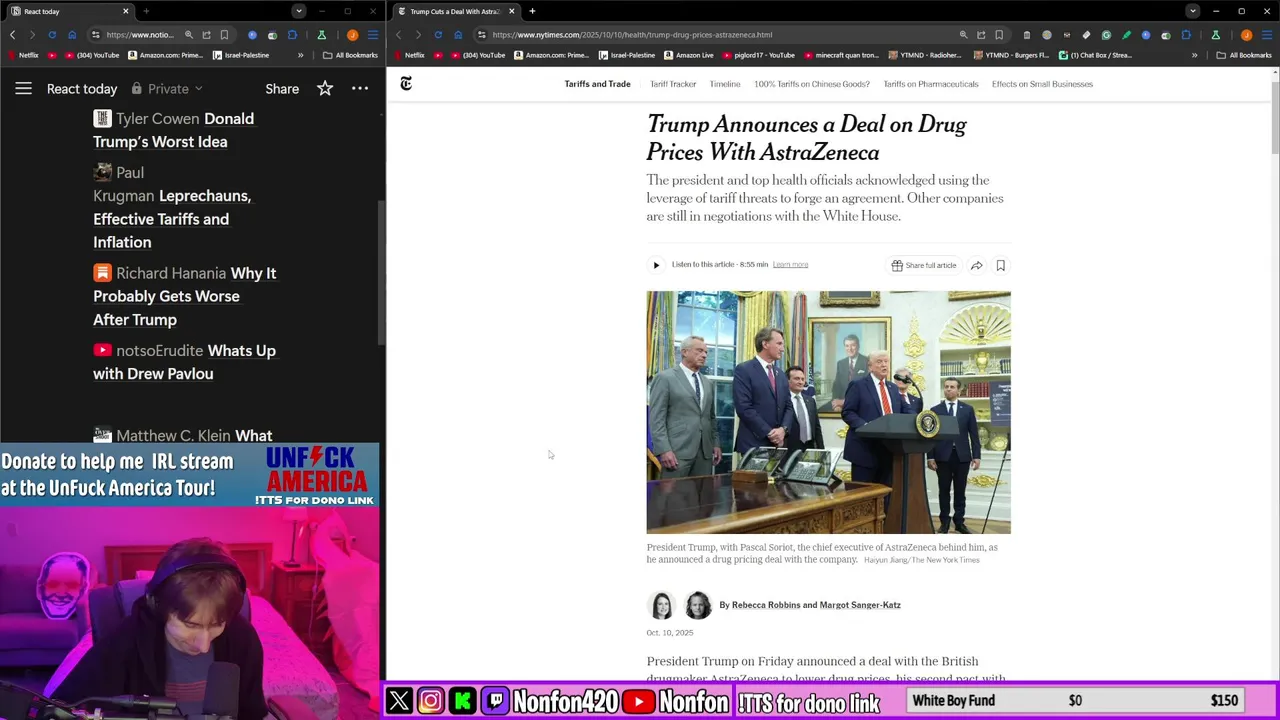Image resolution: width=1280 pixels, height=720 pixels.
Task: Open Krugman Leprechauns, Effective Tariffs link
Action: 172,207
